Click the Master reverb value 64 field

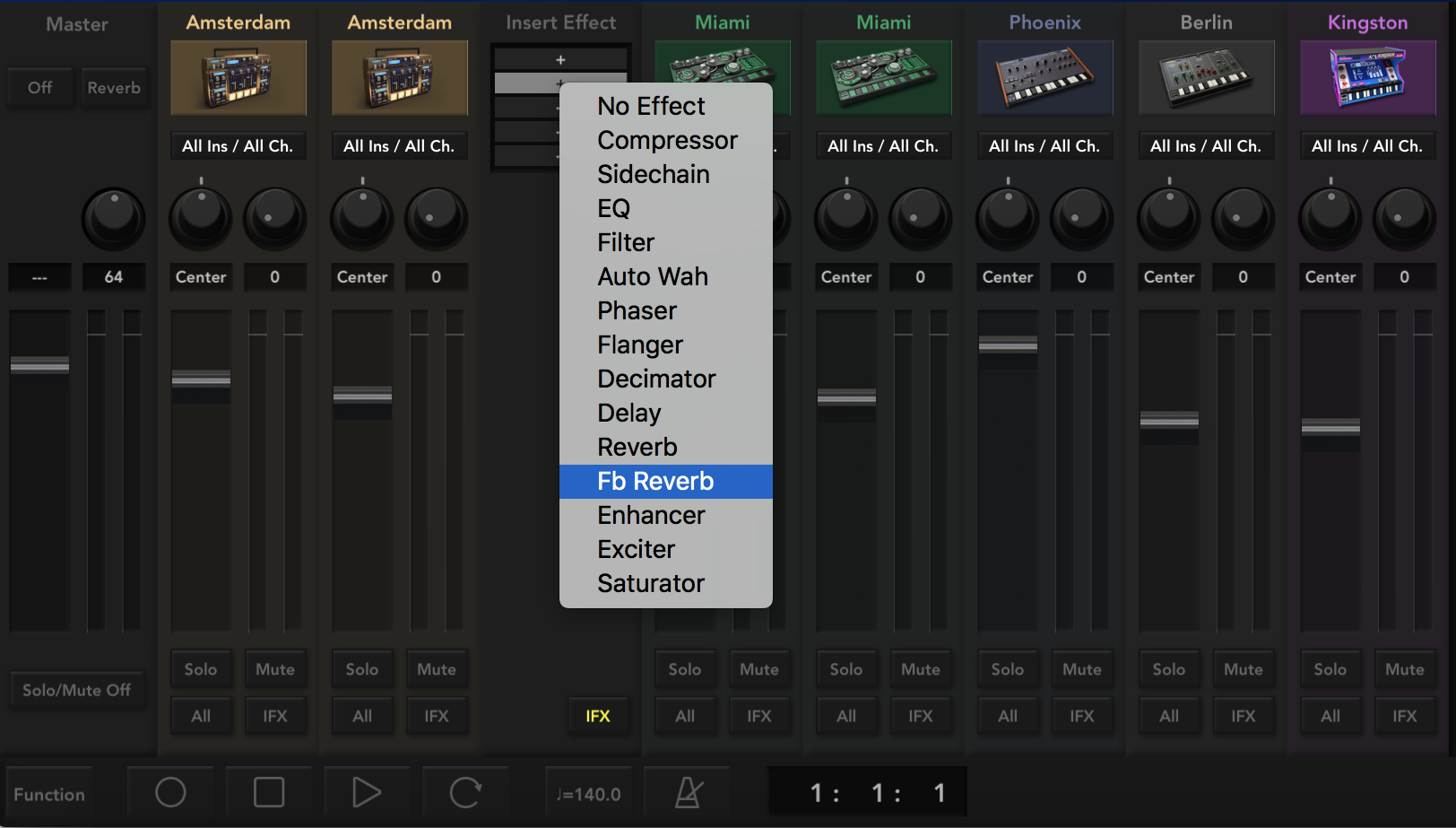pos(114,277)
